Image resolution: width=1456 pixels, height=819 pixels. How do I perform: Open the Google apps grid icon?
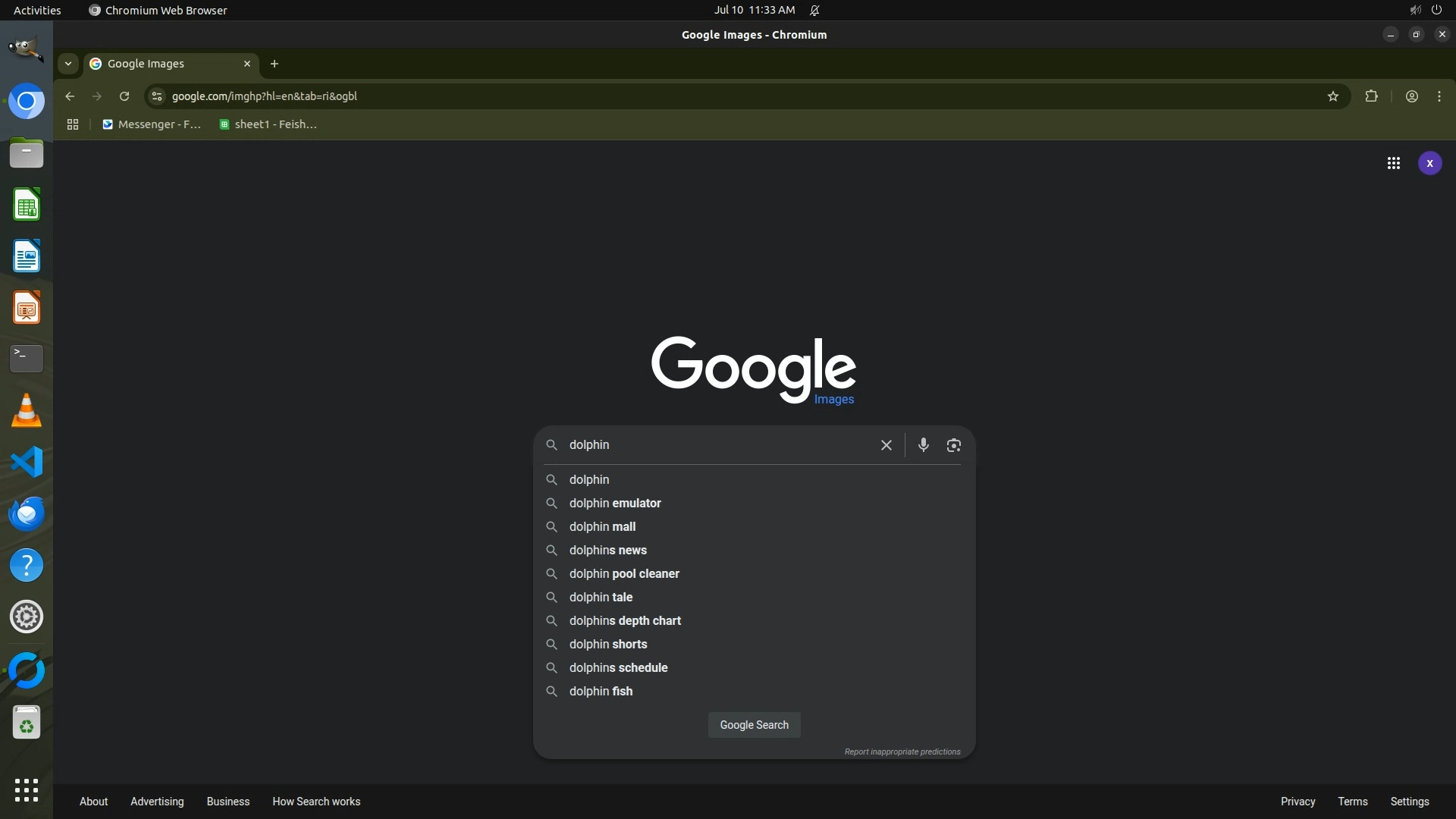click(x=1393, y=163)
